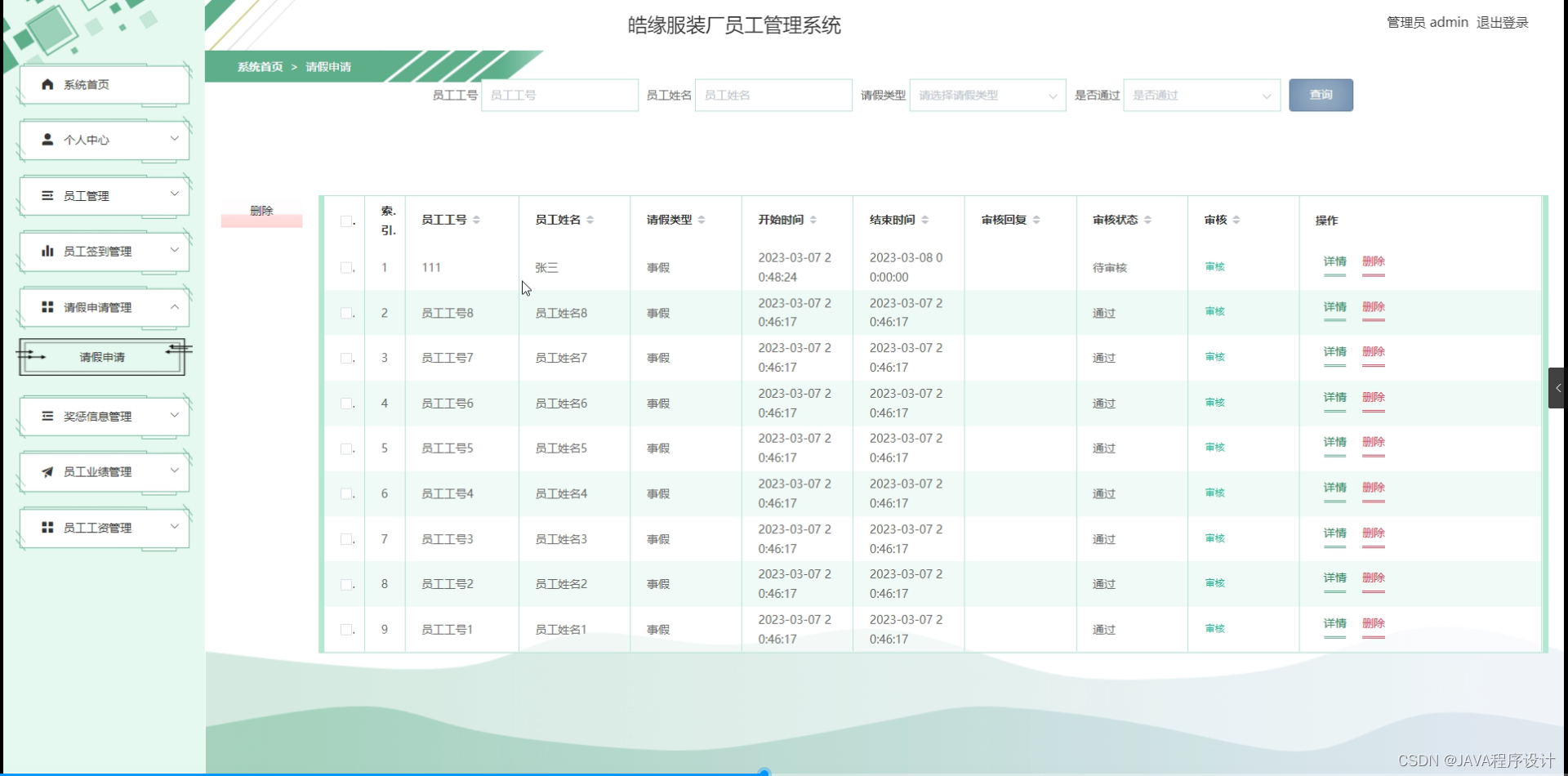Click the grid icon beside 请假申请管理

coord(46,307)
